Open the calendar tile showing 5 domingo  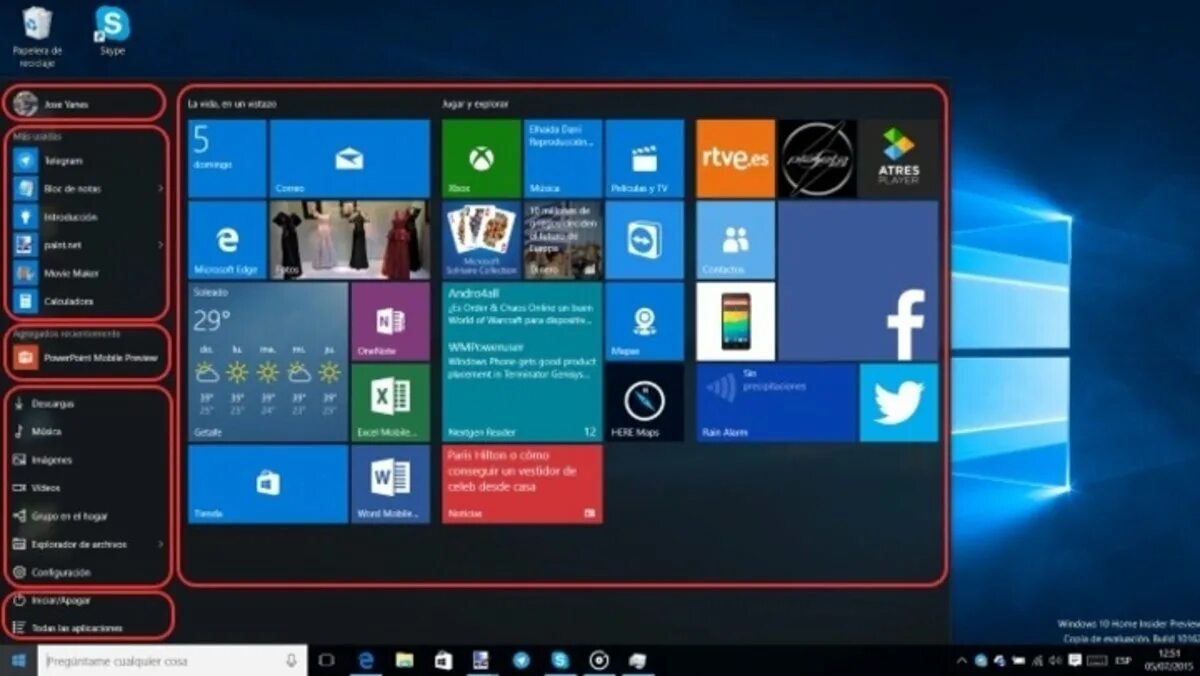click(227, 158)
